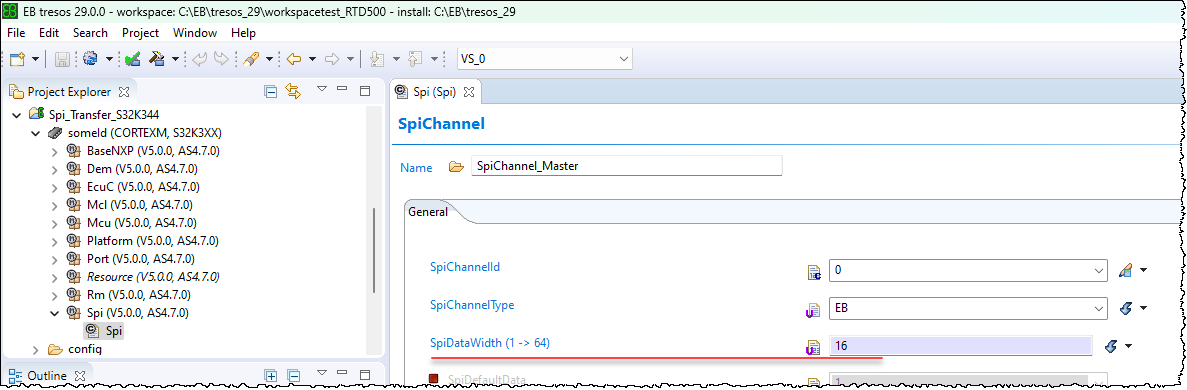
Task: Click the Project Explorer vertical scrollbar
Action: click(x=374, y=249)
